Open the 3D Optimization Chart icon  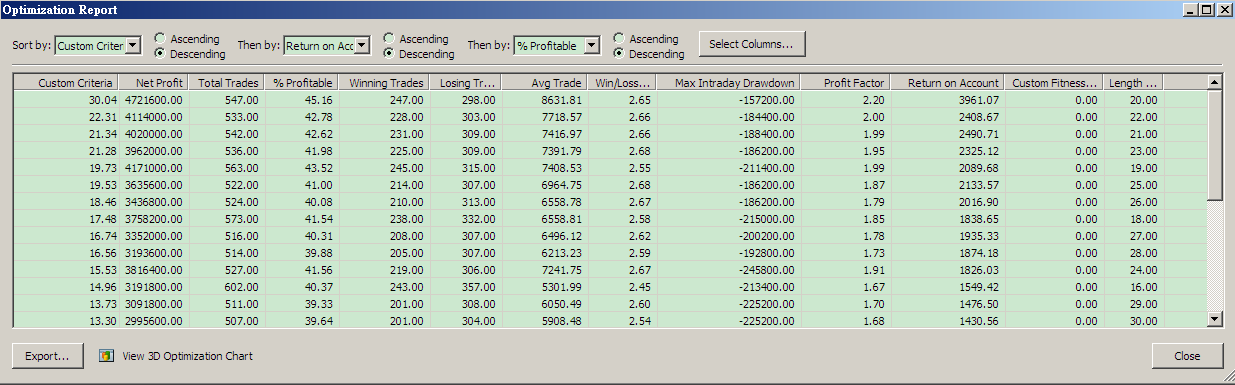click(106, 356)
